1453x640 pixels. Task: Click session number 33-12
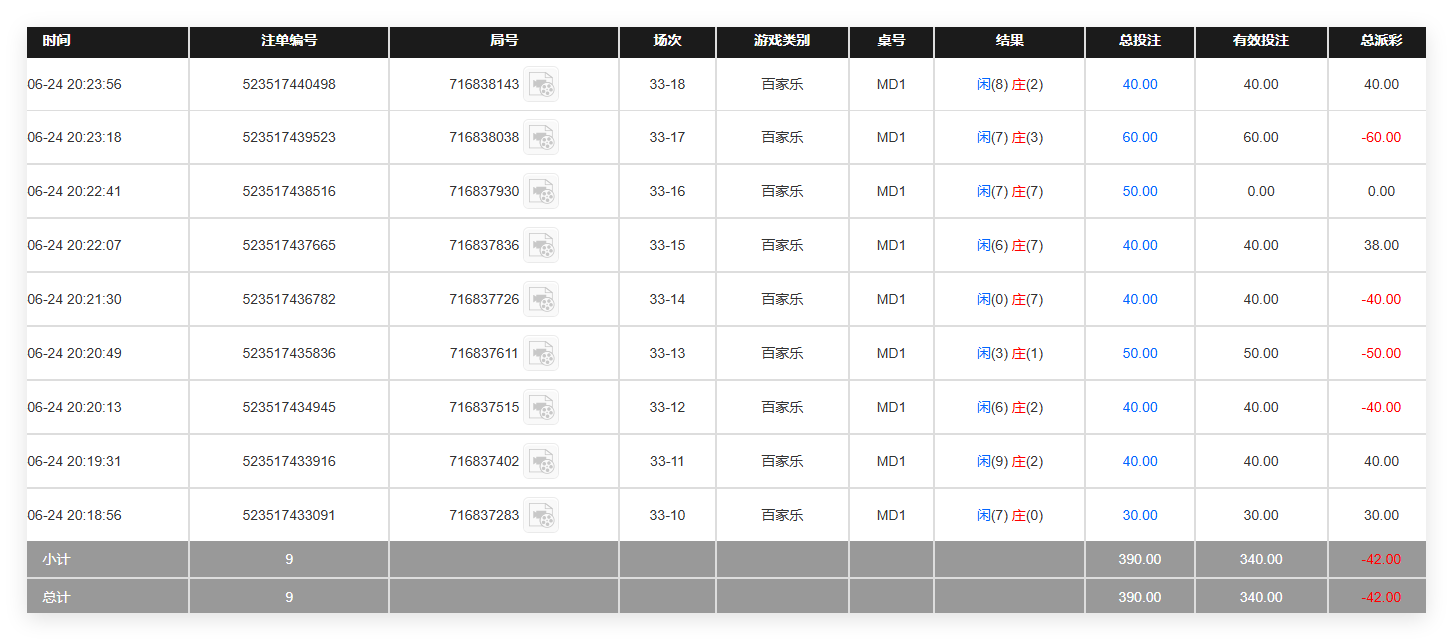click(x=667, y=407)
